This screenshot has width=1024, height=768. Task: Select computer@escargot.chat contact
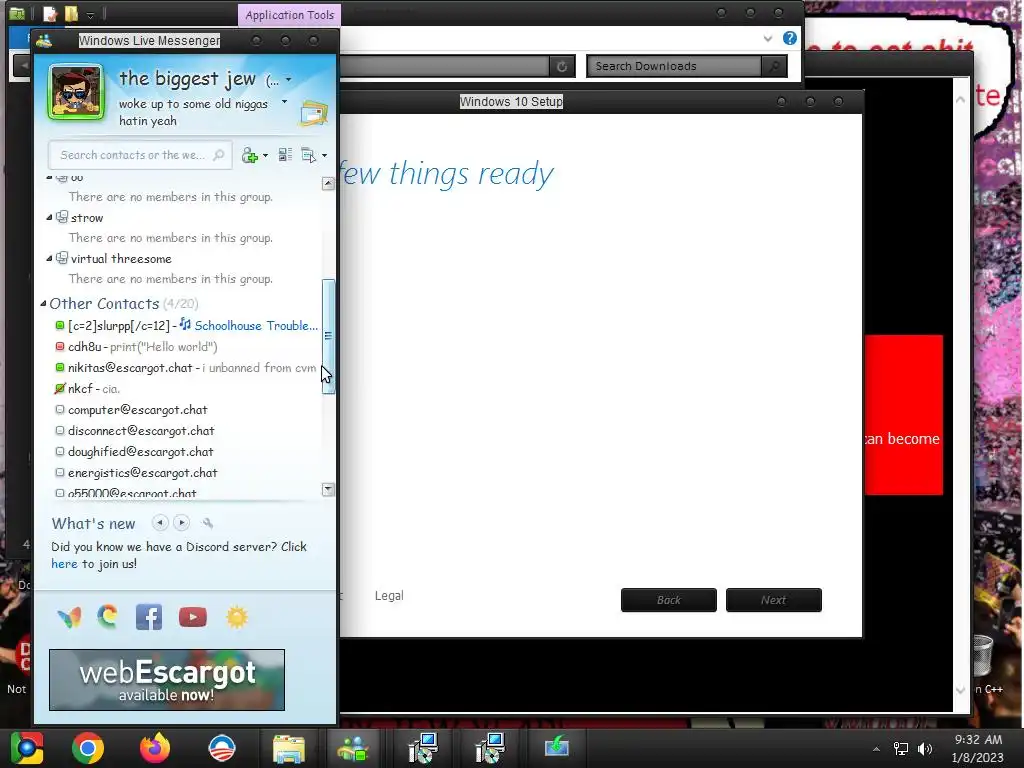point(138,409)
